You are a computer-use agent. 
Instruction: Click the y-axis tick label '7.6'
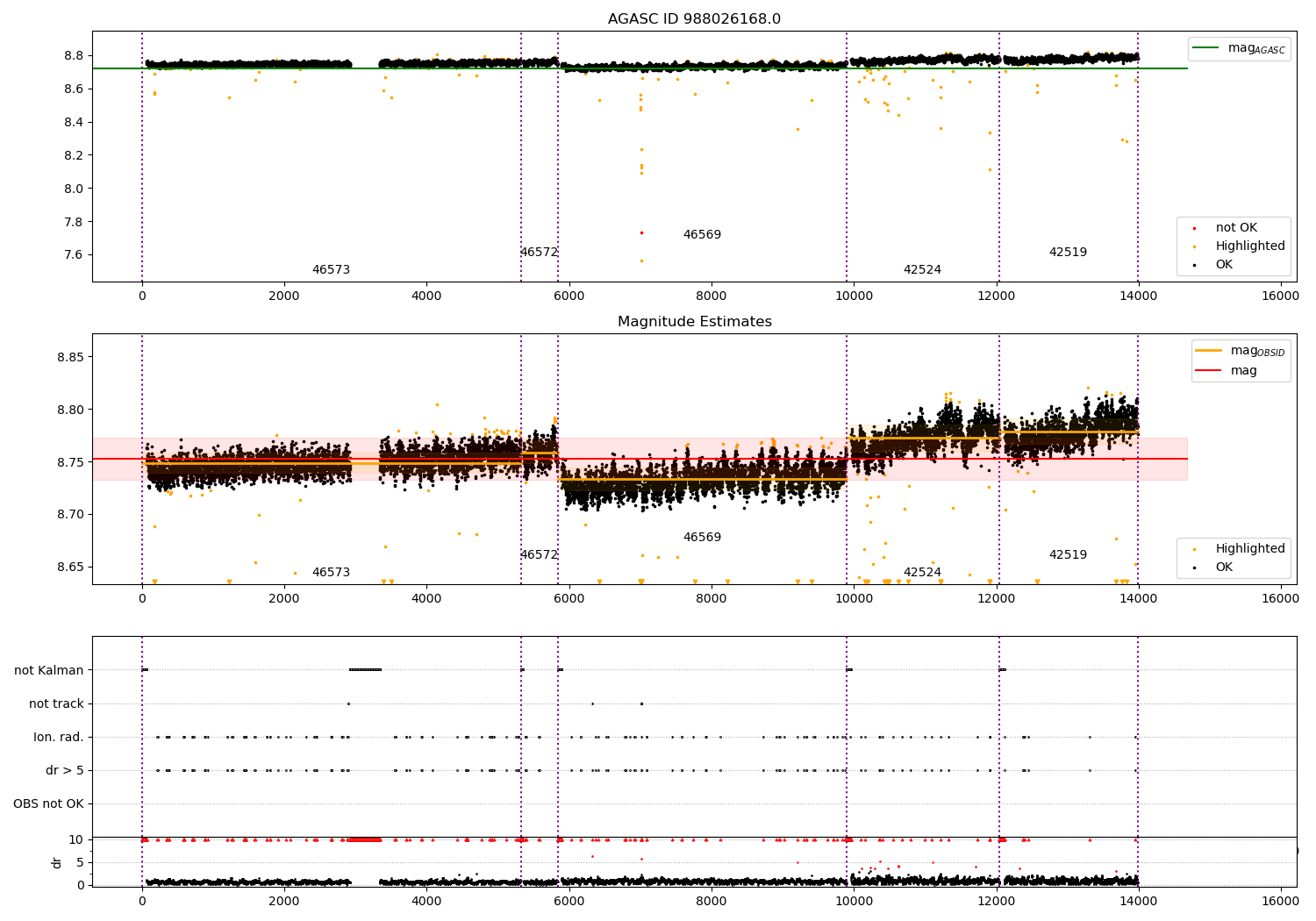[x=74, y=255]
